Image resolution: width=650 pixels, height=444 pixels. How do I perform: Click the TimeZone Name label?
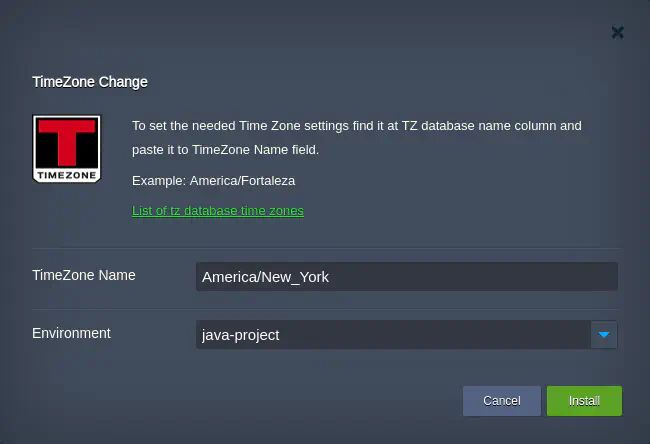pos(84,275)
